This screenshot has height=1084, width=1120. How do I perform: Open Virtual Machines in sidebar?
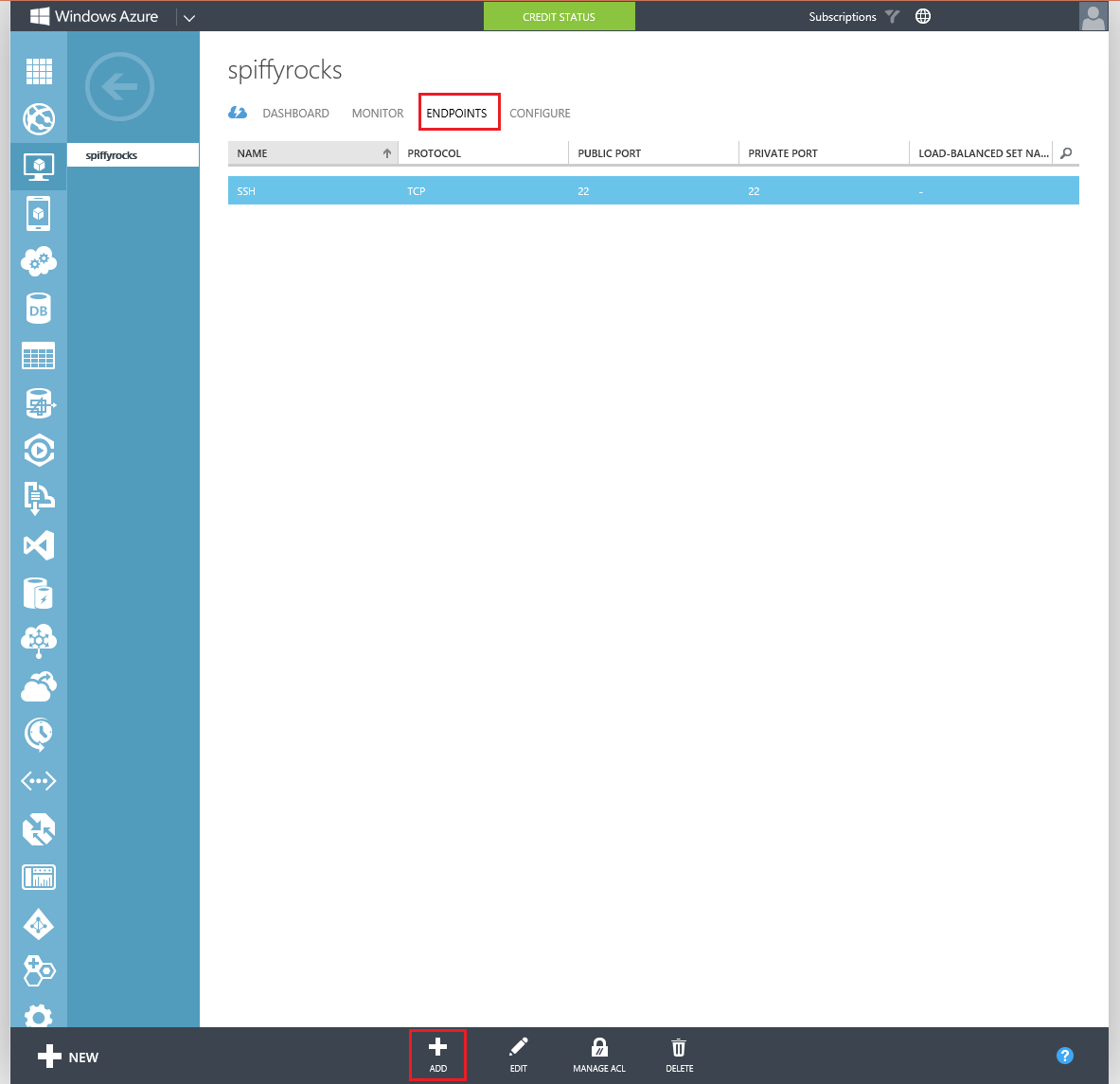coord(39,167)
